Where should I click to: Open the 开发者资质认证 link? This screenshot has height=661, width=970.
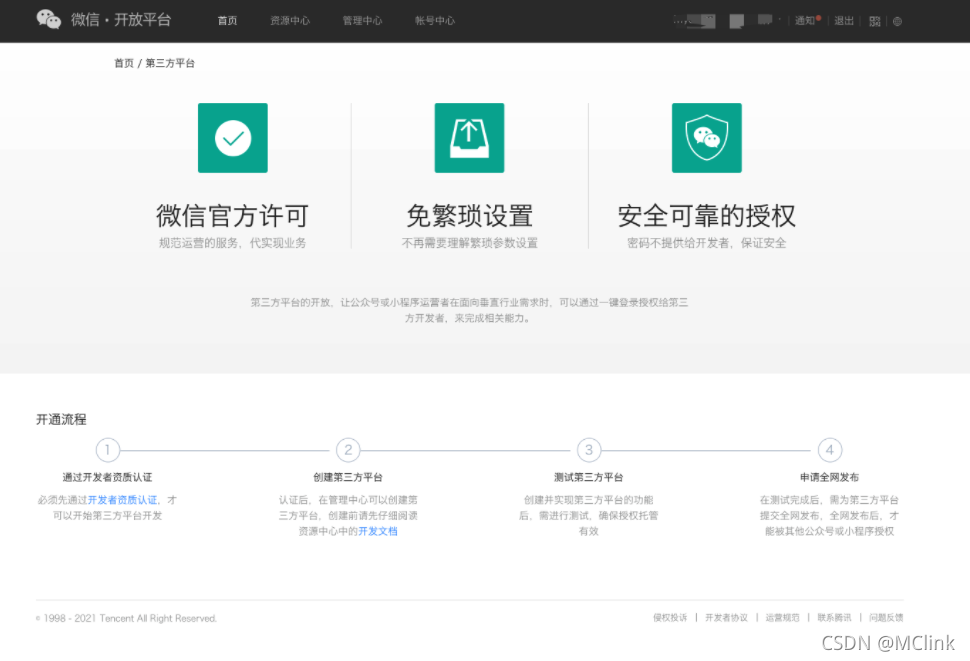[x=122, y=500]
